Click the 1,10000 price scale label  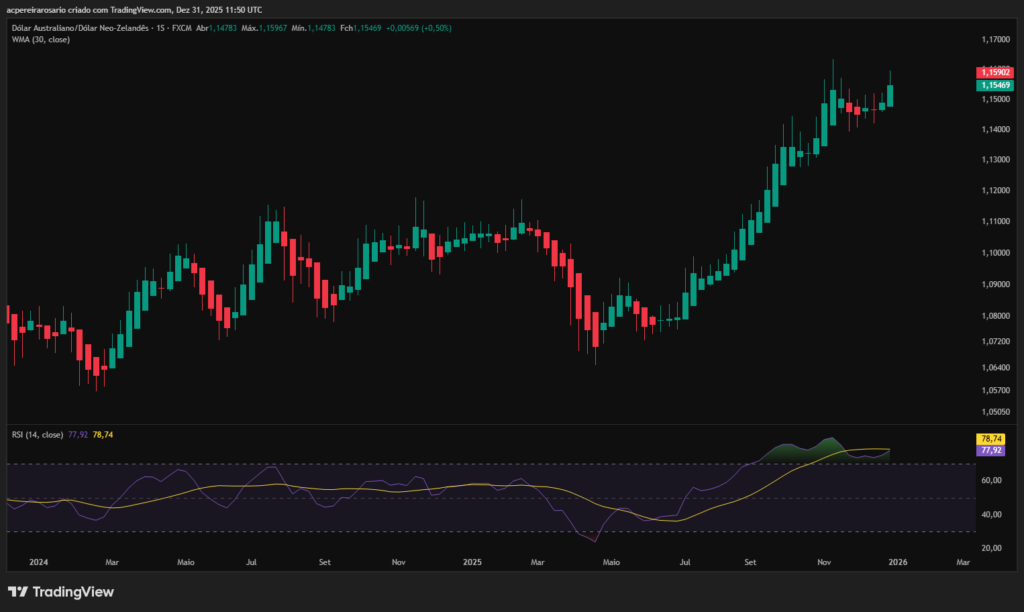(995, 253)
